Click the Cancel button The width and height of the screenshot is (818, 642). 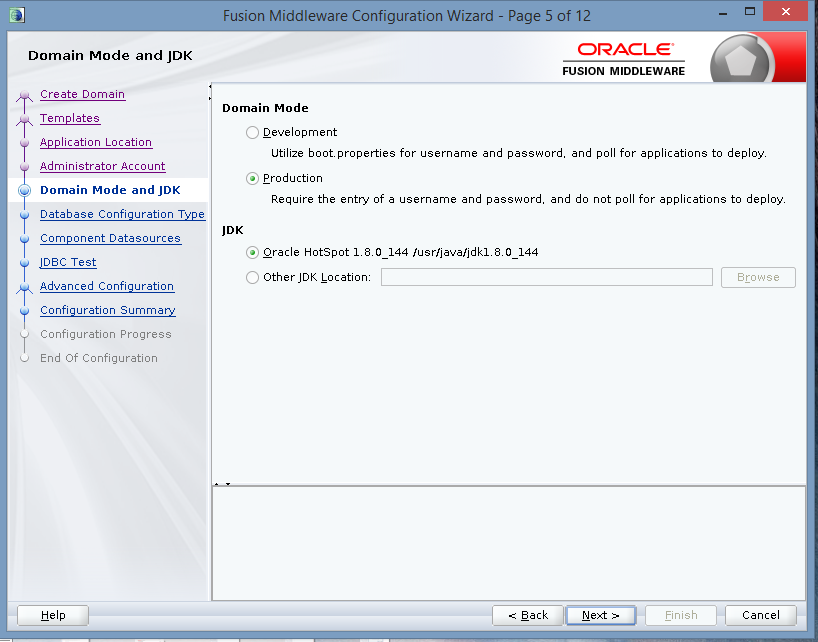761,615
